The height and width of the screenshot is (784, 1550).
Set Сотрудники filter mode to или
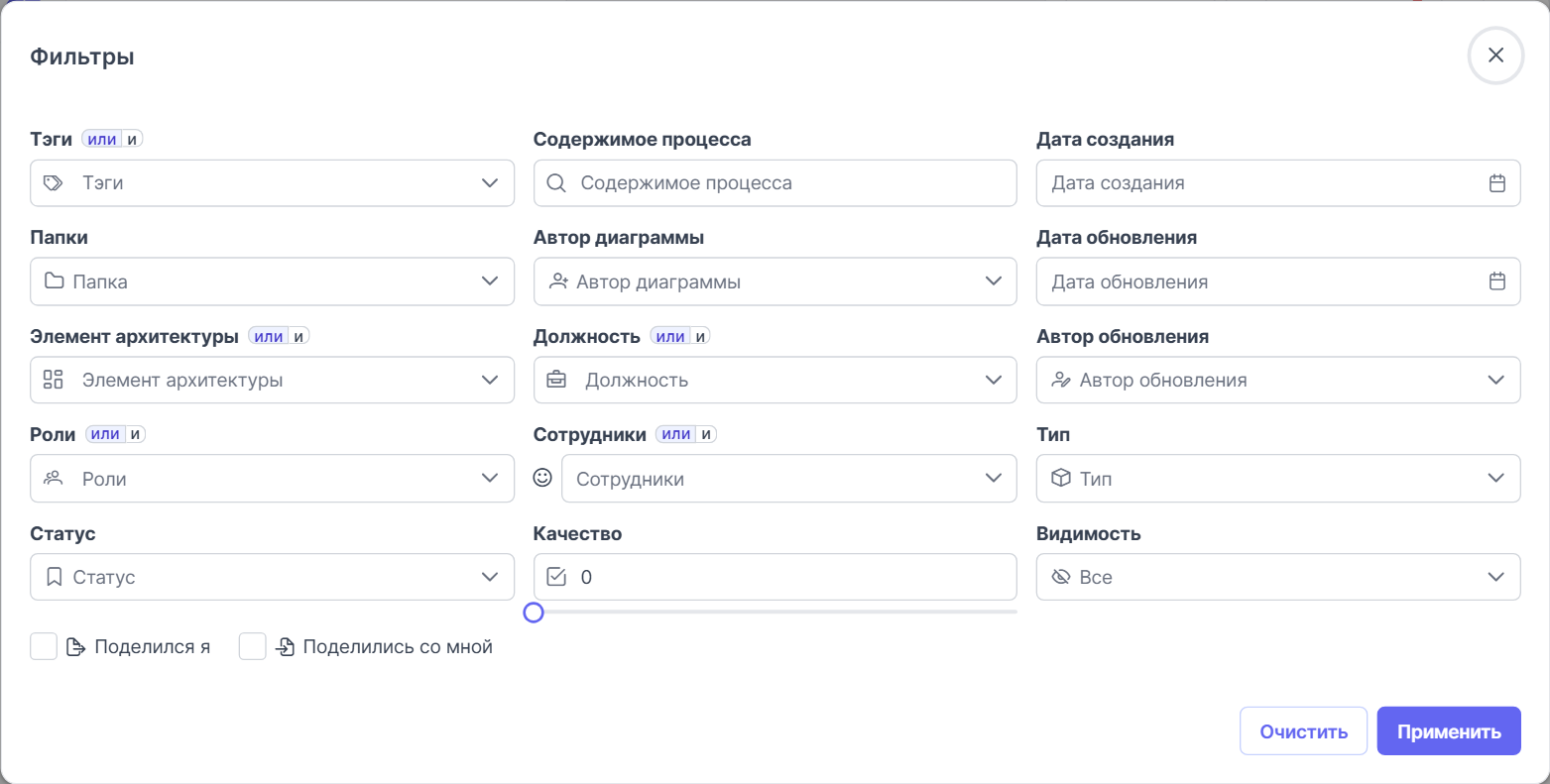click(676, 435)
